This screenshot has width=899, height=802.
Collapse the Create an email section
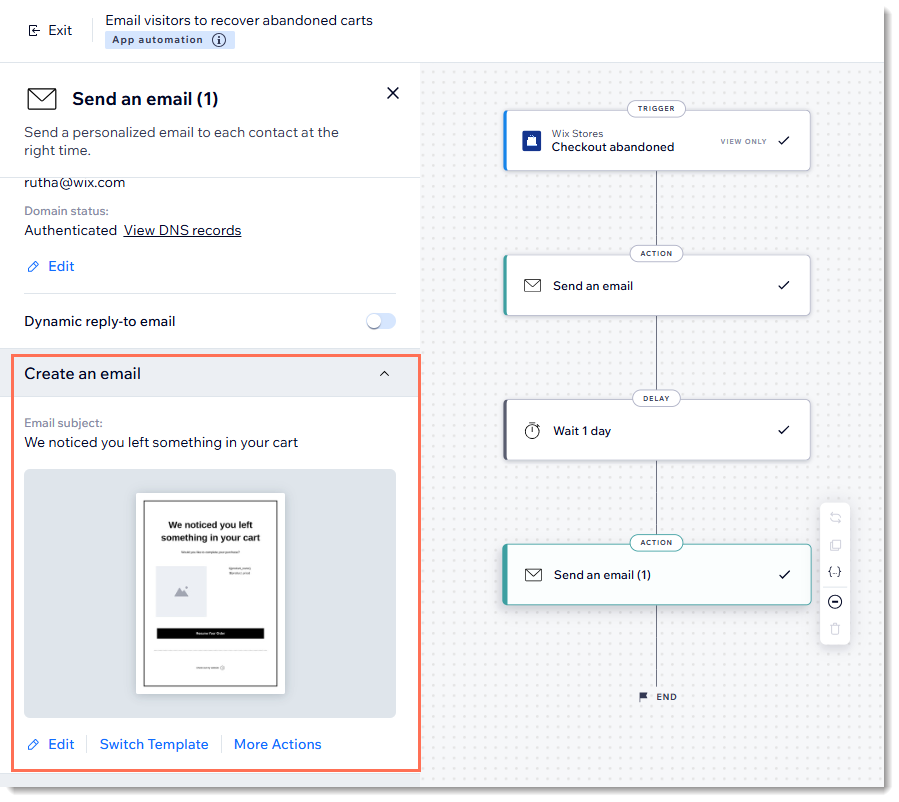[384, 374]
